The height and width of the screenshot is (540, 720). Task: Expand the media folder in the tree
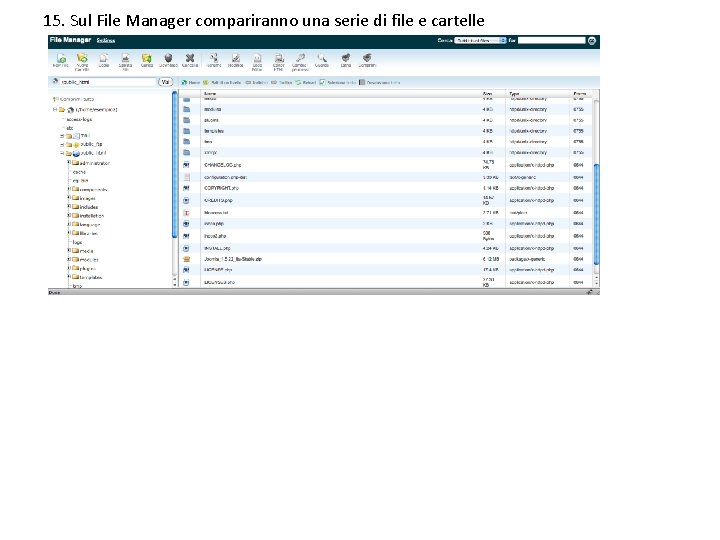coord(69,250)
